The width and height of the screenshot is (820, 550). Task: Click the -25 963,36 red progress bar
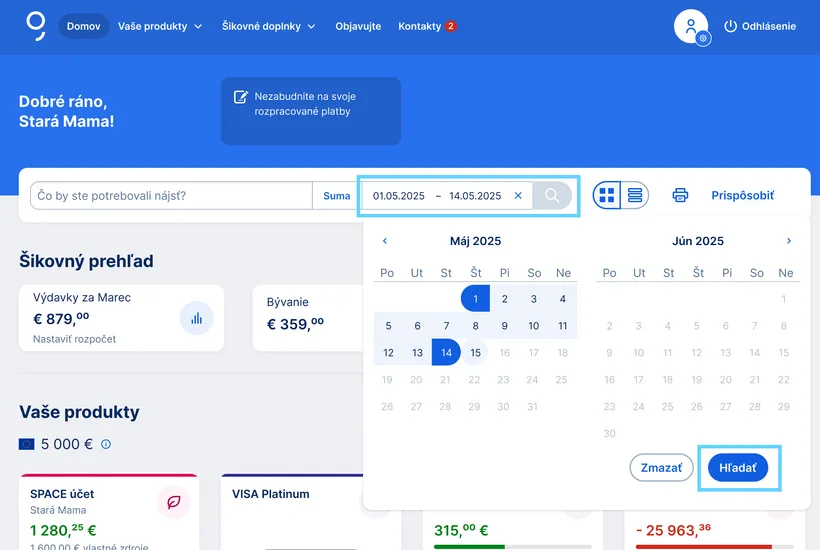[714, 547]
